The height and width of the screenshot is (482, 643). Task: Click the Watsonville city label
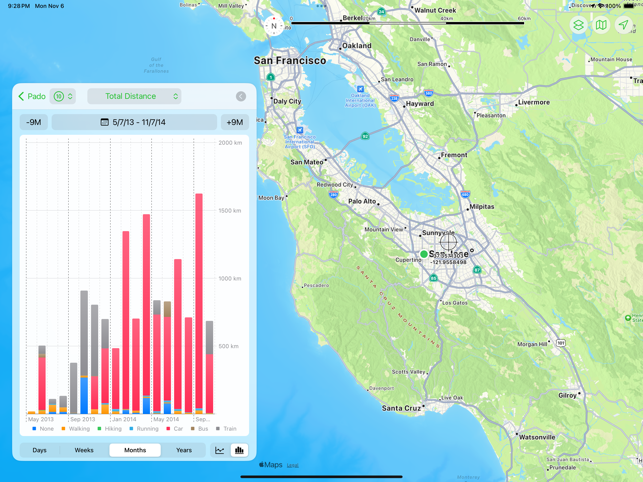537,437
